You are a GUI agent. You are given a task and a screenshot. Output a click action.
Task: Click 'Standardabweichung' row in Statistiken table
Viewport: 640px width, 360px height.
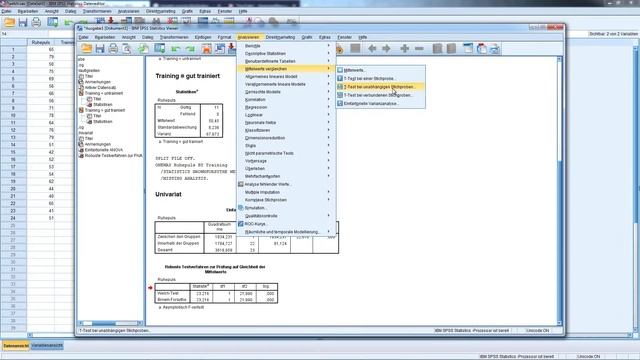tap(189, 127)
